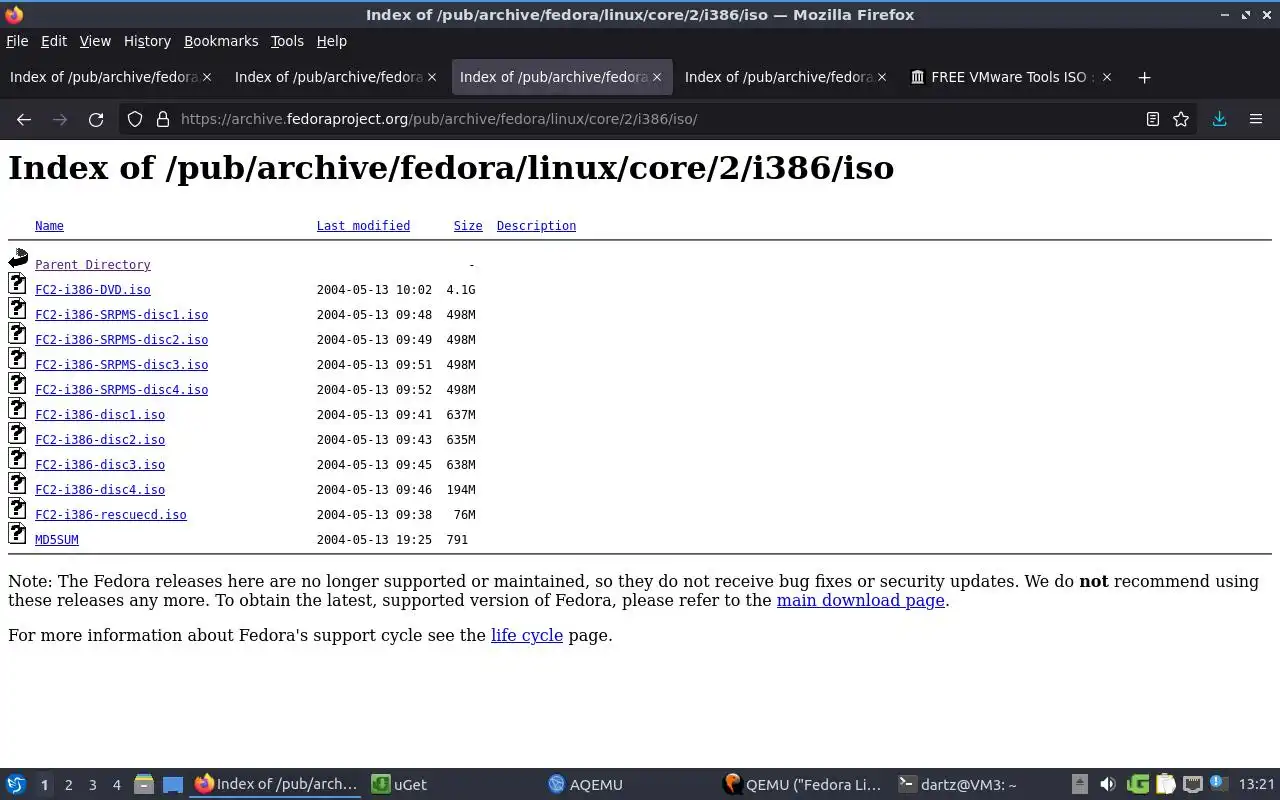The width and height of the screenshot is (1280, 800).
Task: Switch to workspace 2 in pager
Action: point(69,785)
